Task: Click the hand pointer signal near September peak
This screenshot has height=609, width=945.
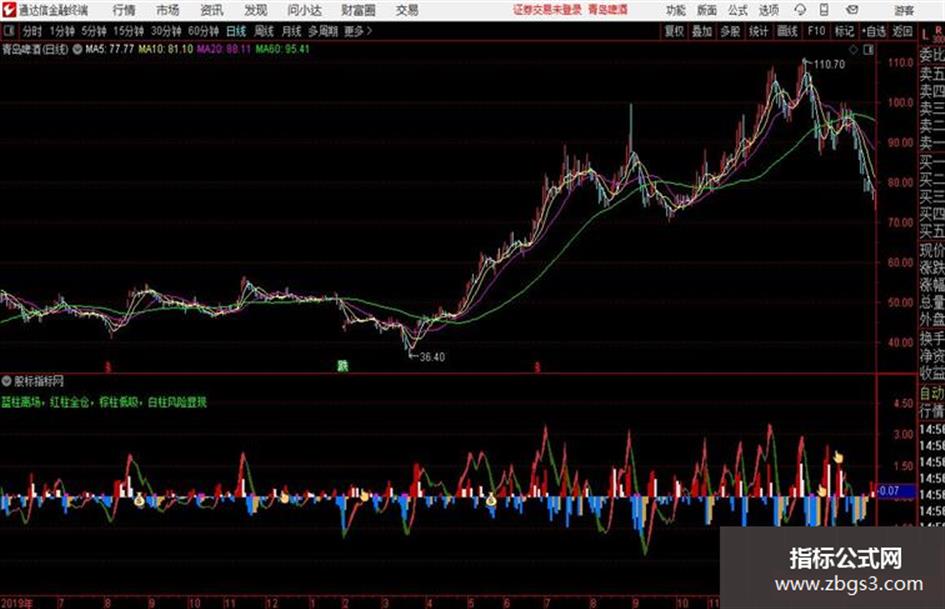Action: pyautogui.click(x=838, y=457)
